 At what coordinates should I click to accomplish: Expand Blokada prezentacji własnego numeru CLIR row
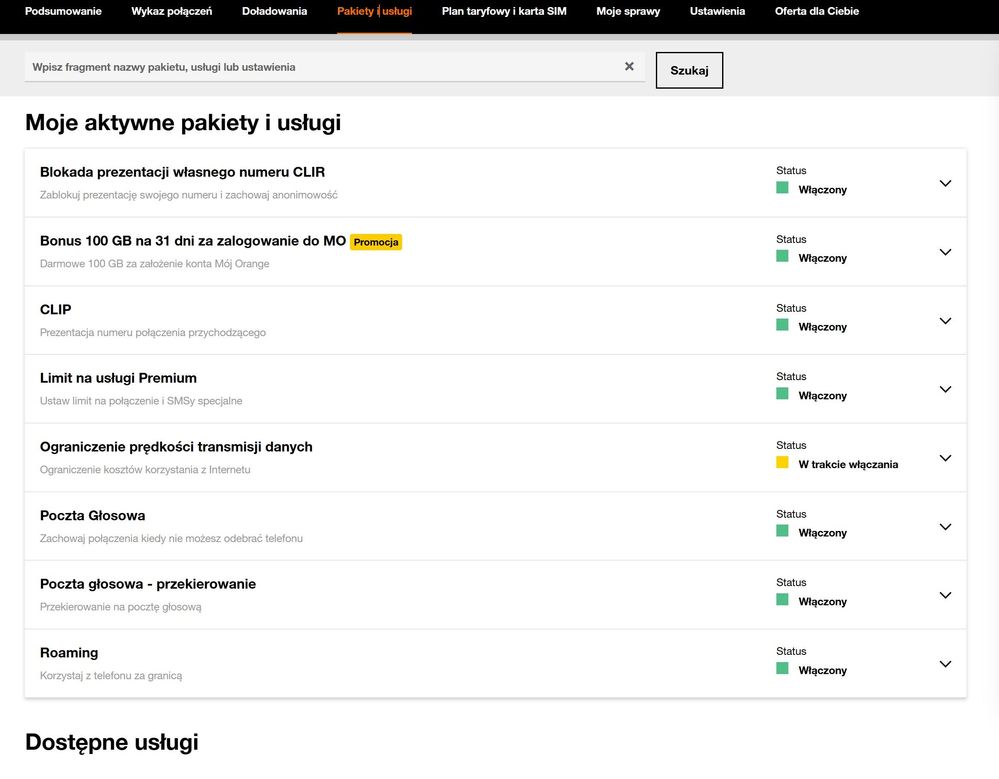coord(945,183)
